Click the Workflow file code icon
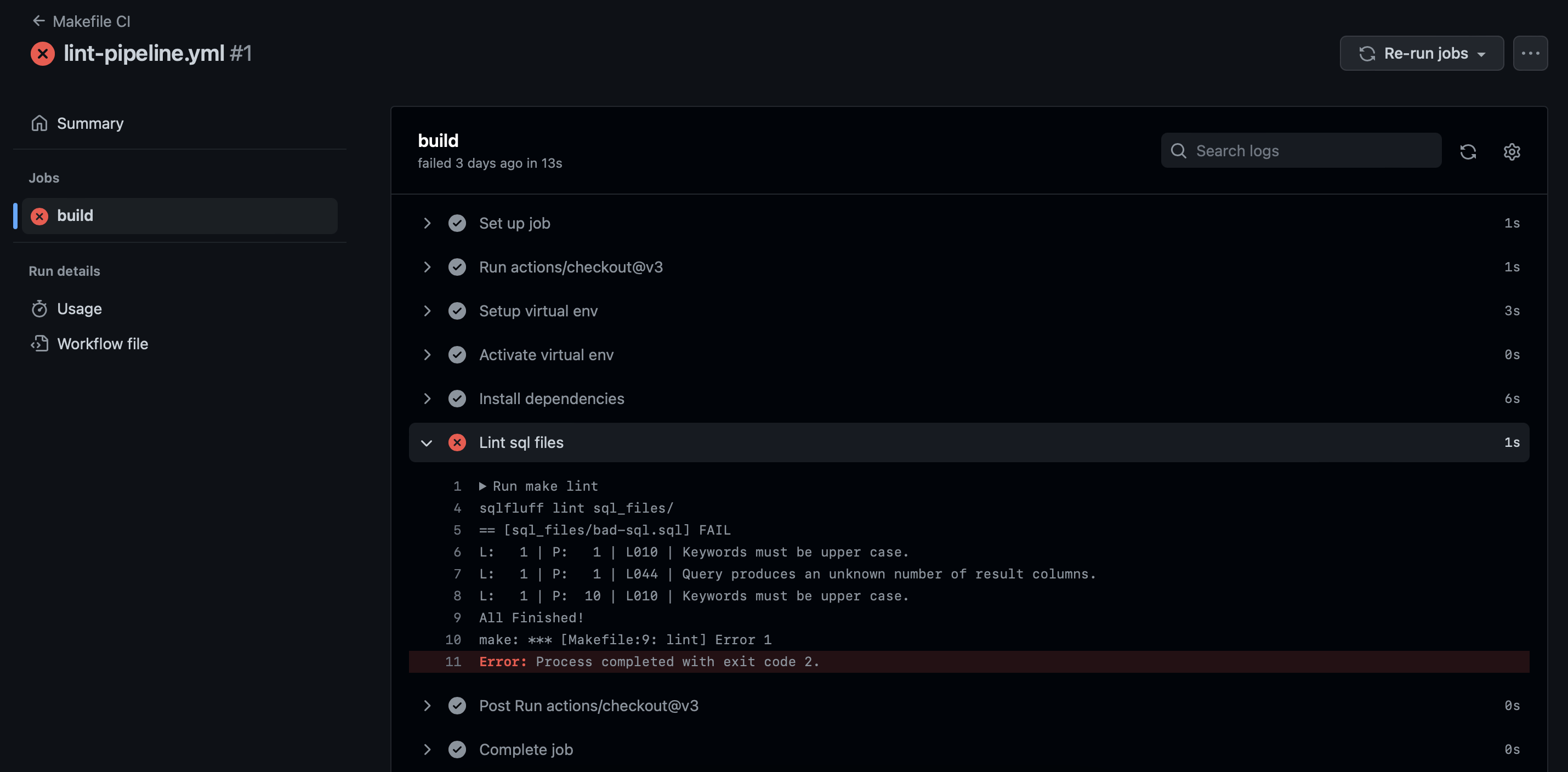Image resolution: width=1568 pixels, height=772 pixels. (x=39, y=344)
